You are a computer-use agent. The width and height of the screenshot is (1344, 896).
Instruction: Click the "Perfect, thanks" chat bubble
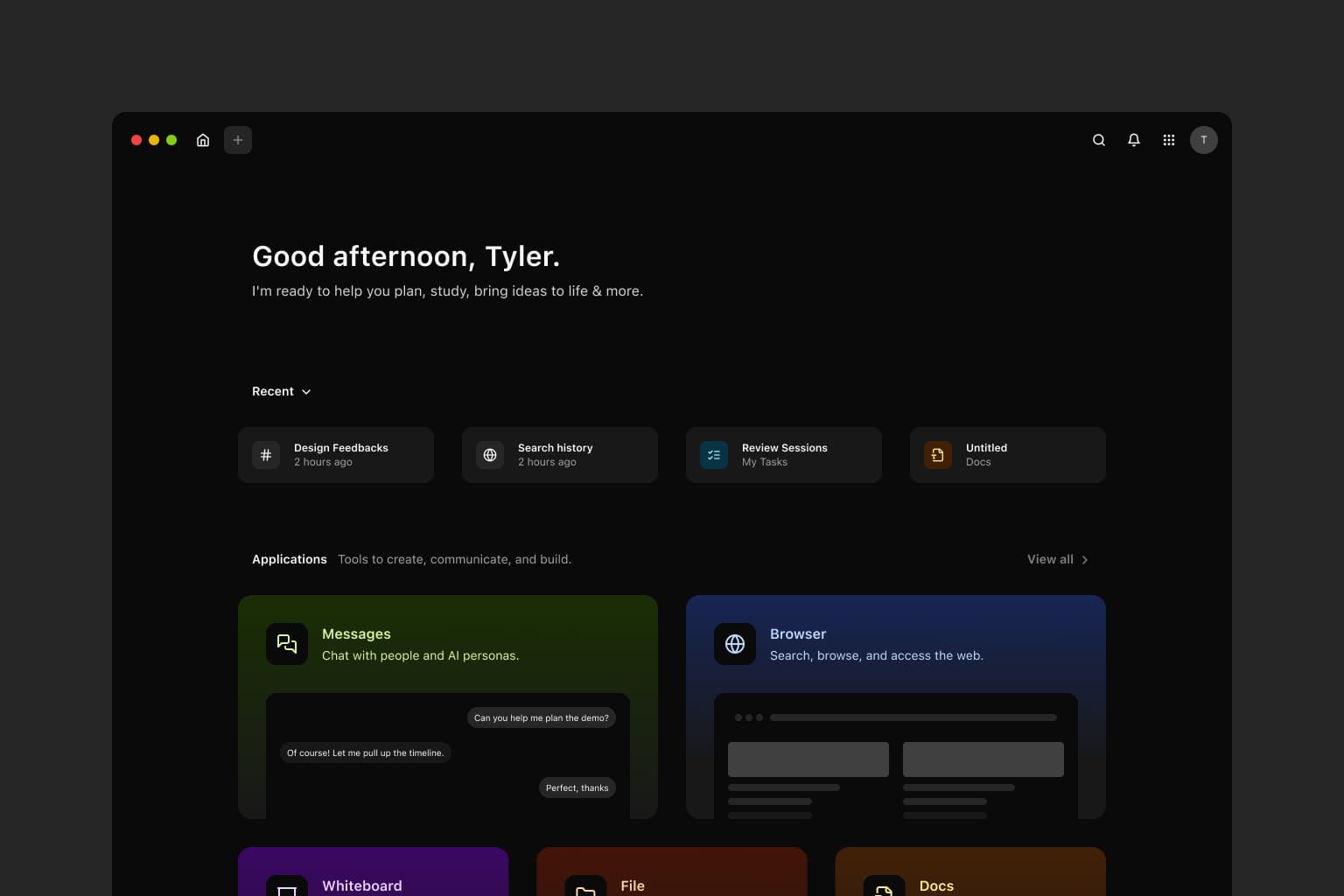[x=577, y=787]
